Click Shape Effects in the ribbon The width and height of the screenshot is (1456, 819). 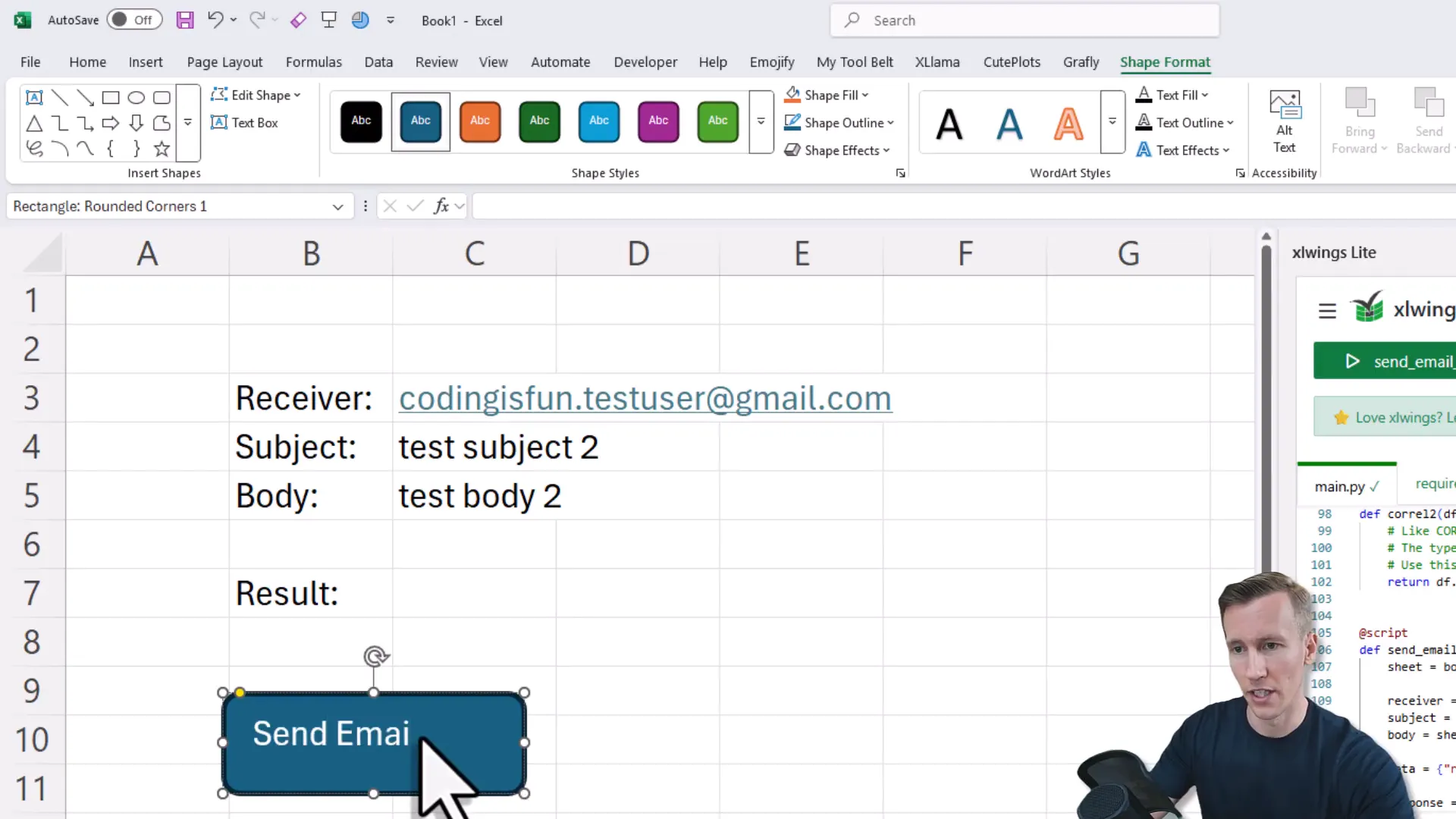tap(837, 150)
